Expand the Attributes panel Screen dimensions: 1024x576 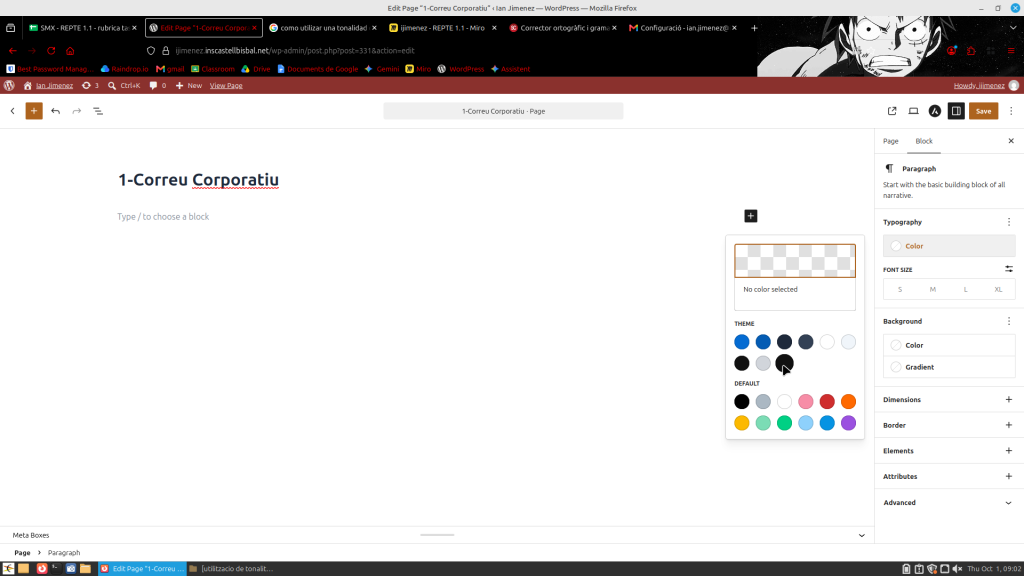pyautogui.click(x=948, y=476)
